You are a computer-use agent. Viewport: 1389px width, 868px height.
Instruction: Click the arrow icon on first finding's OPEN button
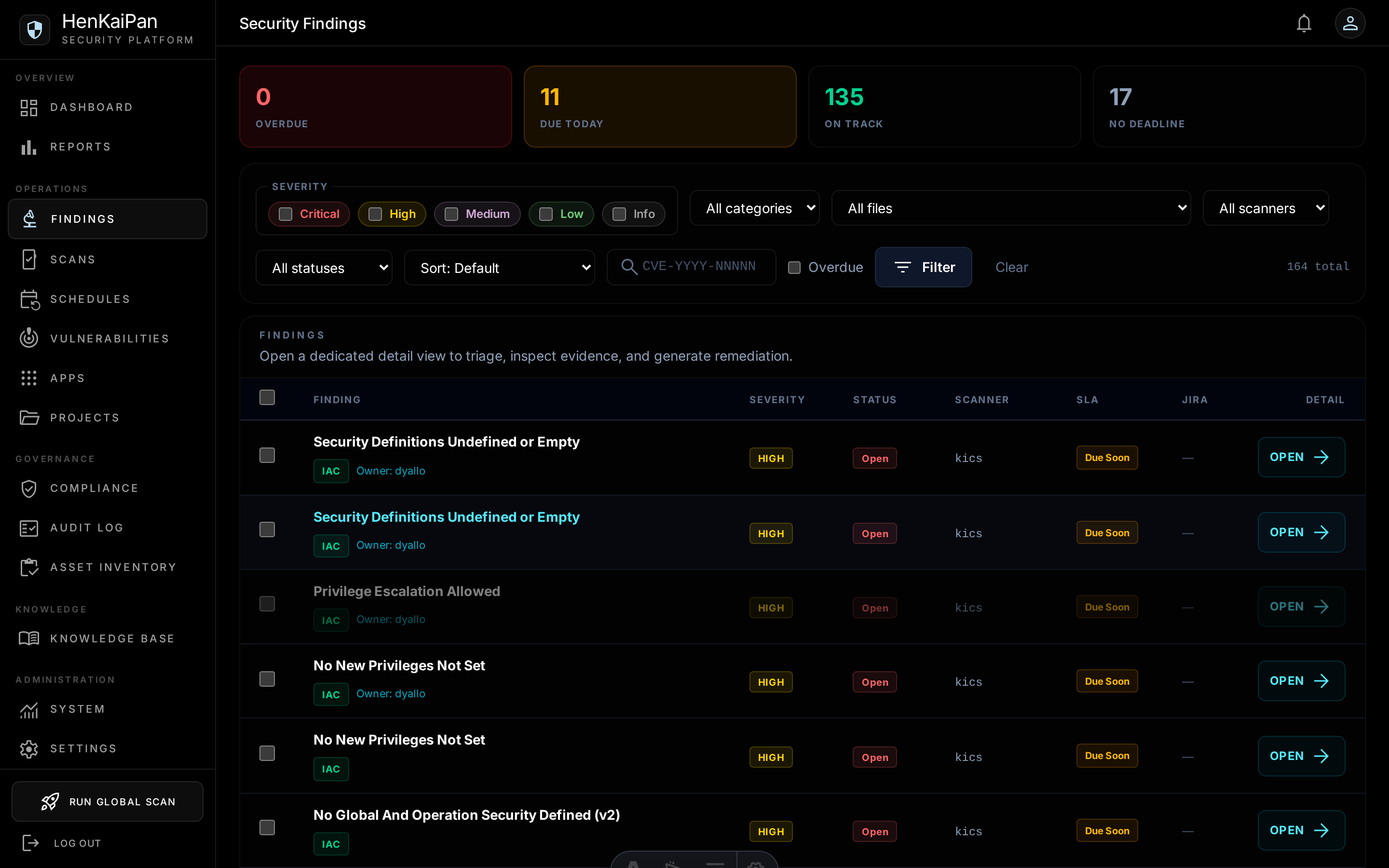(1322, 457)
